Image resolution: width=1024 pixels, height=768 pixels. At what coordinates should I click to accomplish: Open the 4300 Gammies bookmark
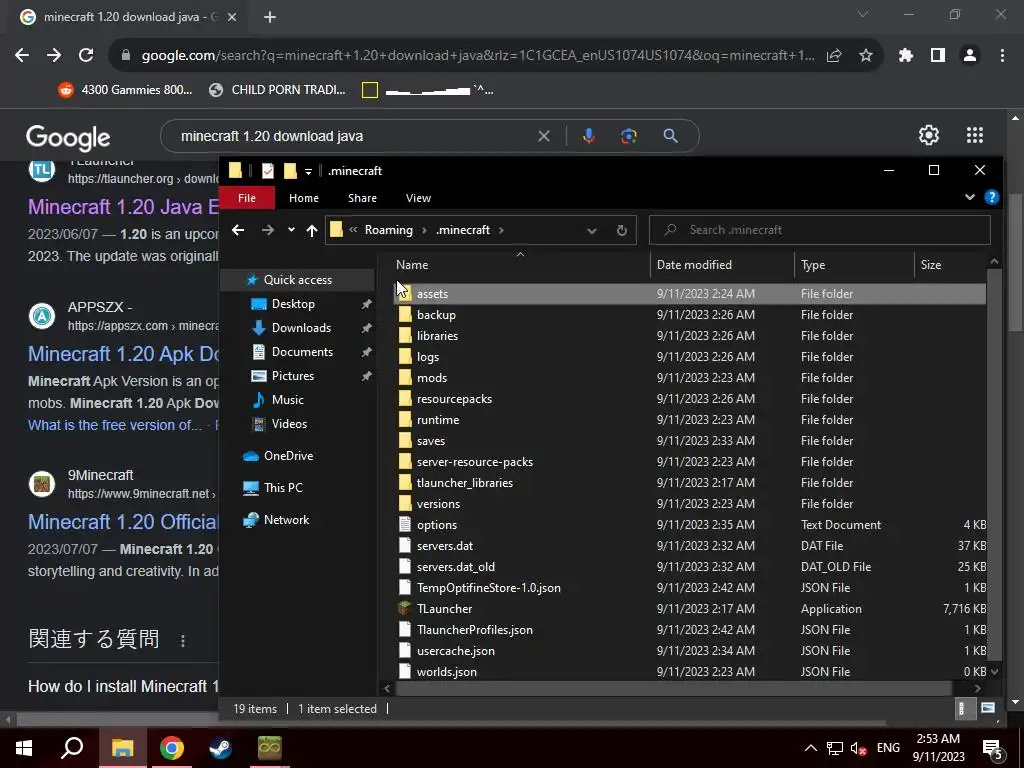tap(125, 90)
